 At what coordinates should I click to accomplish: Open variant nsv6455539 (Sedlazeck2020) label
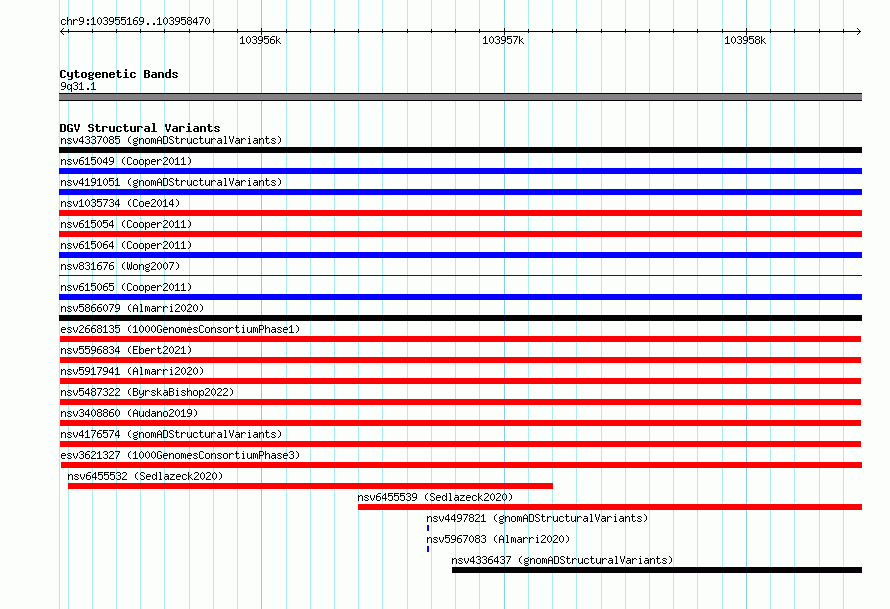[x=435, y=497]
